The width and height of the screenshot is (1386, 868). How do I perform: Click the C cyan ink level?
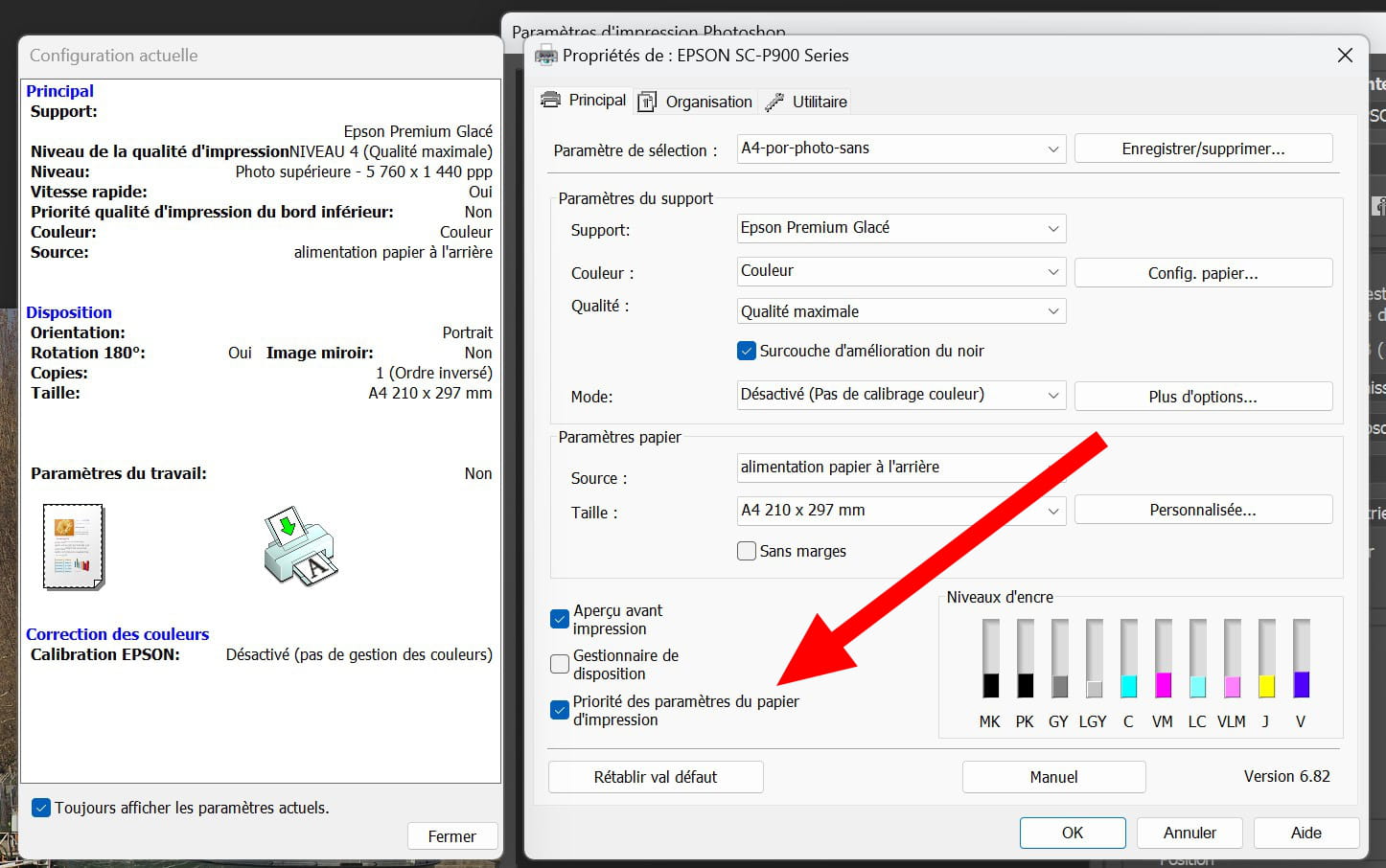[x=1129, y=658]
